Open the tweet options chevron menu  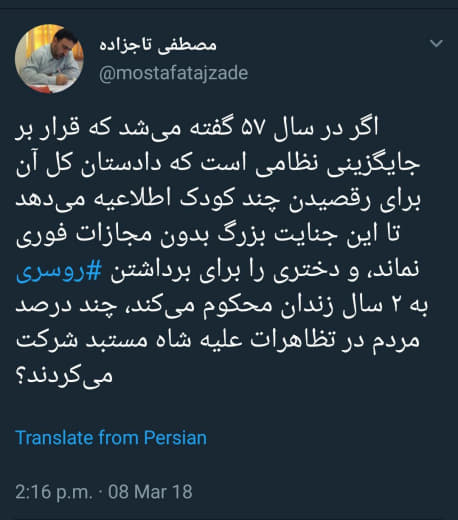[436, 43]
